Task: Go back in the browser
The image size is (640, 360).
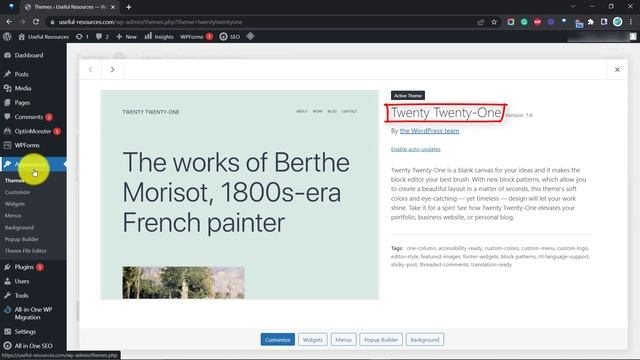Action: tap(9, 22)
